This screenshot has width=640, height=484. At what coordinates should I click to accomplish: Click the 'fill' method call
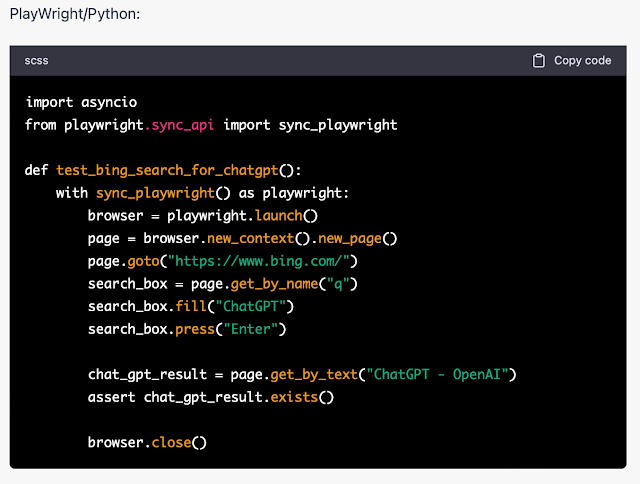click(x=191, y=306)
